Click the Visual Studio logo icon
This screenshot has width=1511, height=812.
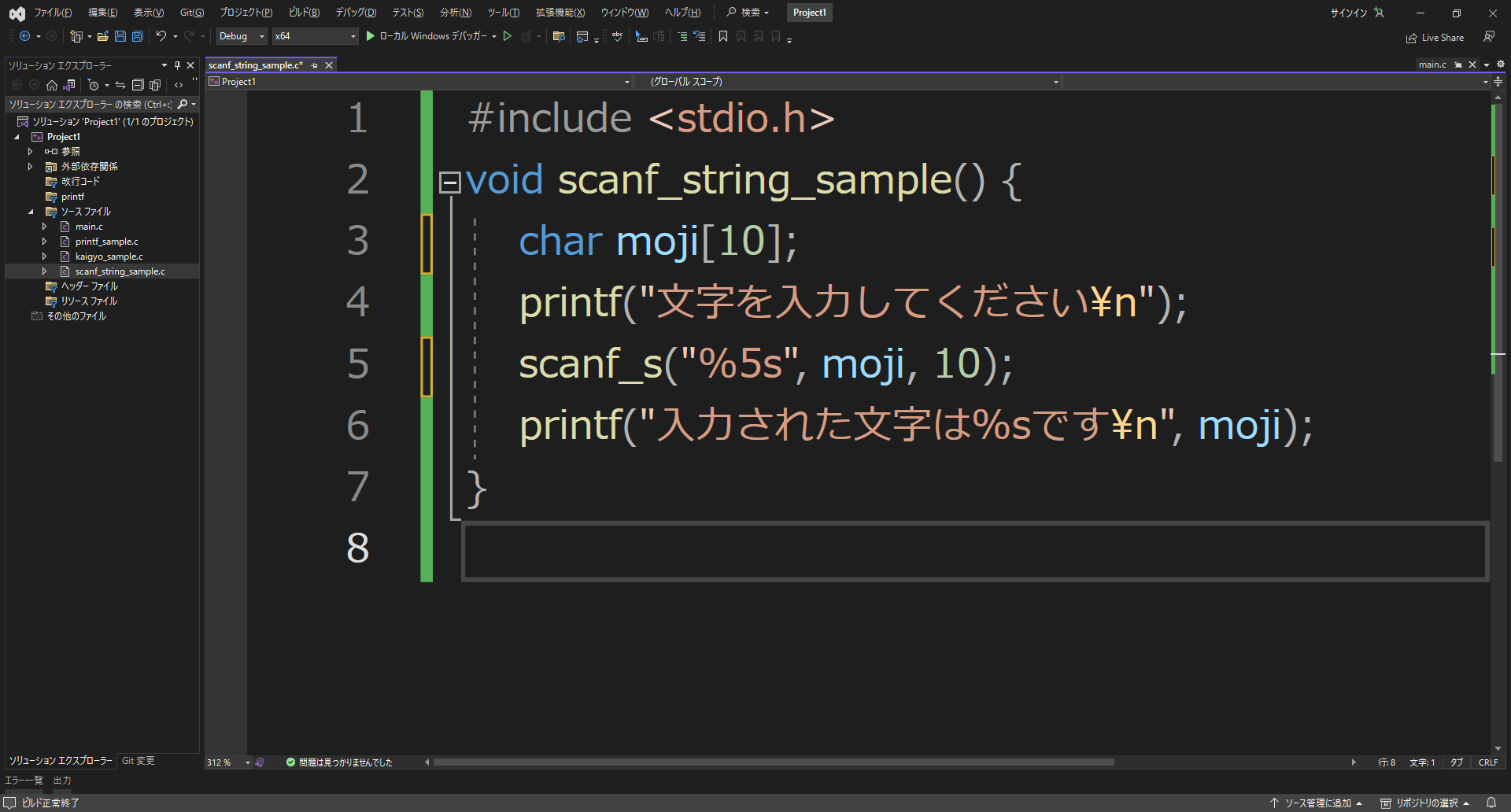point(17,13)
